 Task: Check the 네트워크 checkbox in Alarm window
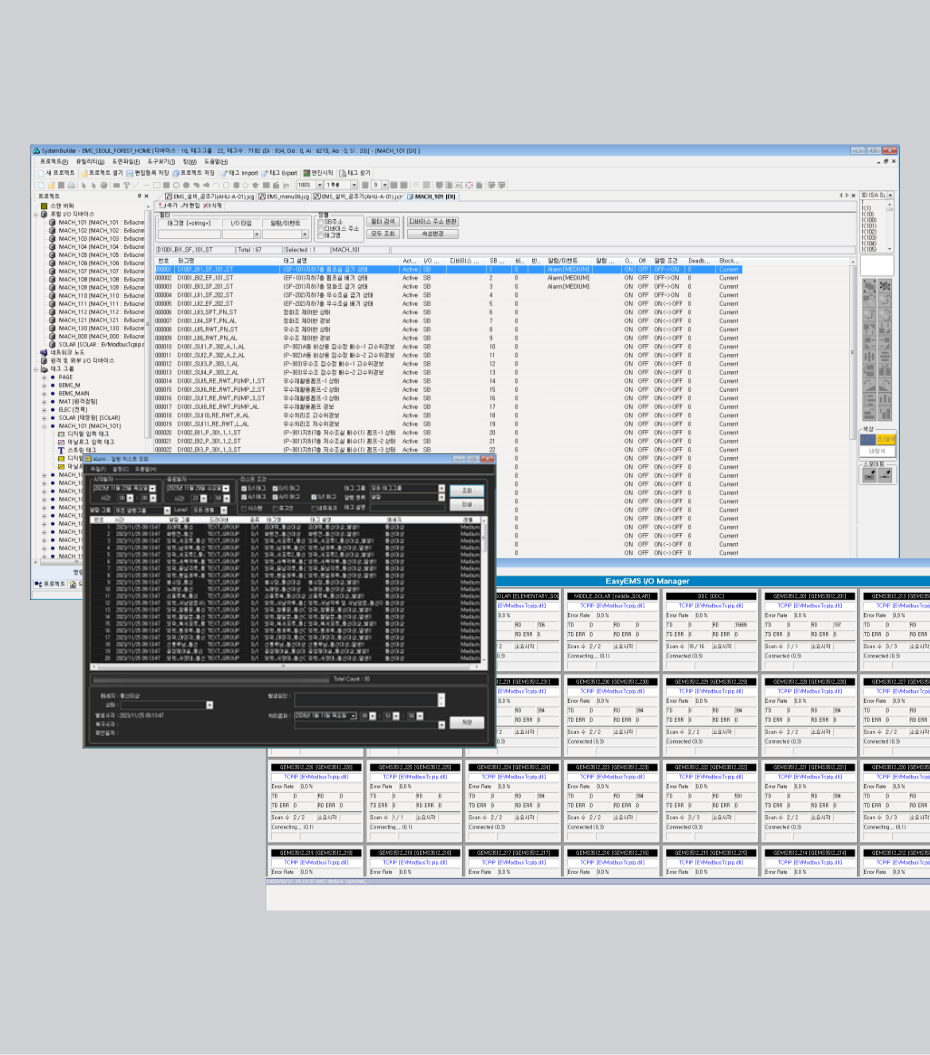(314, 509)
